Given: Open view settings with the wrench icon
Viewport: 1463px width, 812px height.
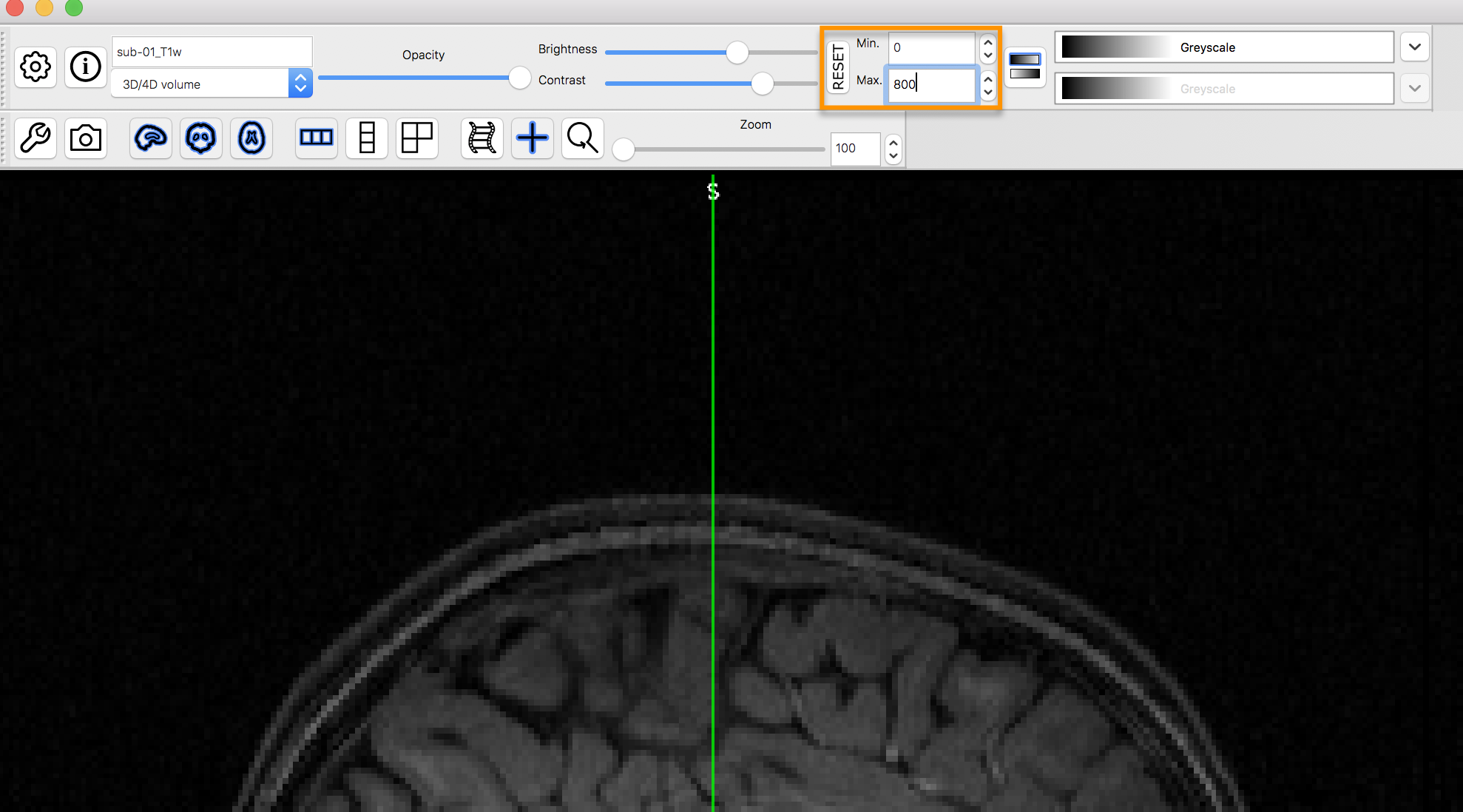Looking at the screenshot, I should pos(36,138).
